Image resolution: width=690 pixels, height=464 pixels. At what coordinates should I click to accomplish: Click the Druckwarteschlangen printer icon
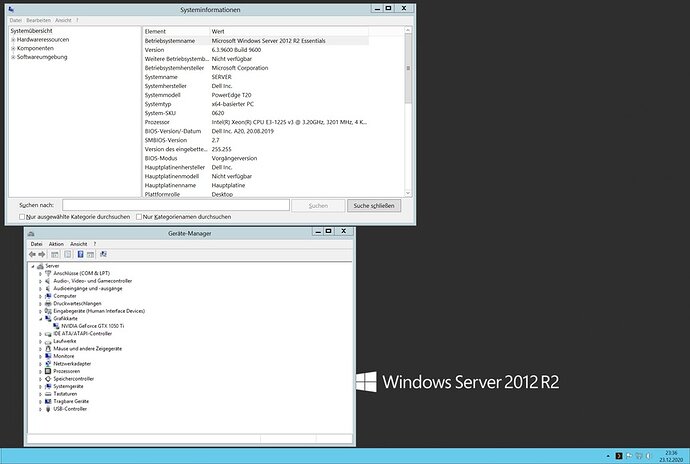click(48, 303)
